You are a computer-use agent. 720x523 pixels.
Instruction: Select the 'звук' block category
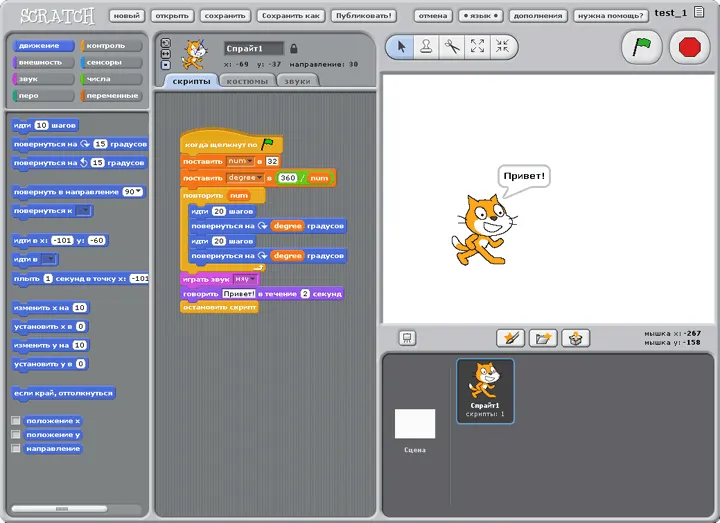(x=43, y=79)
